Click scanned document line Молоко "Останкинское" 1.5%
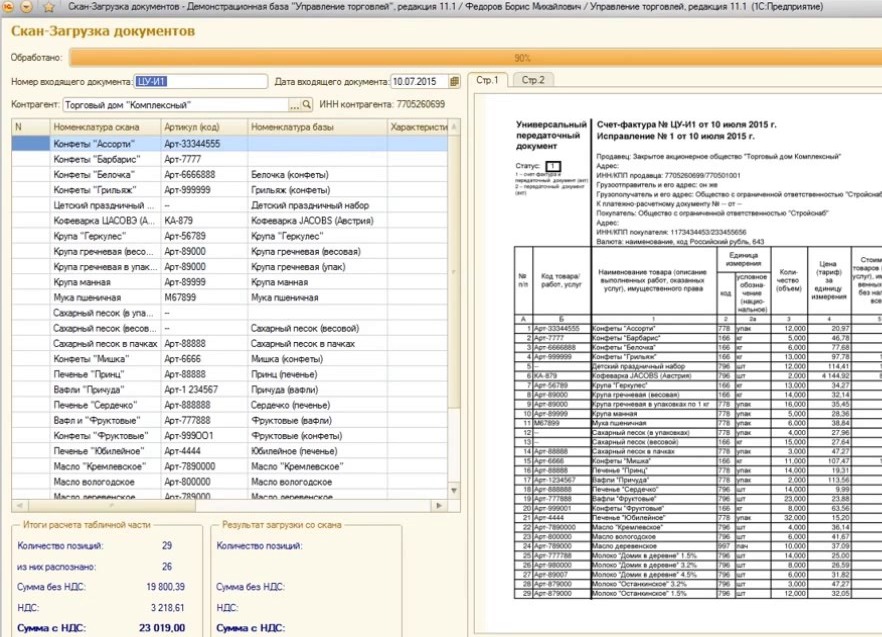882x637 pixels. coord(639,594)
